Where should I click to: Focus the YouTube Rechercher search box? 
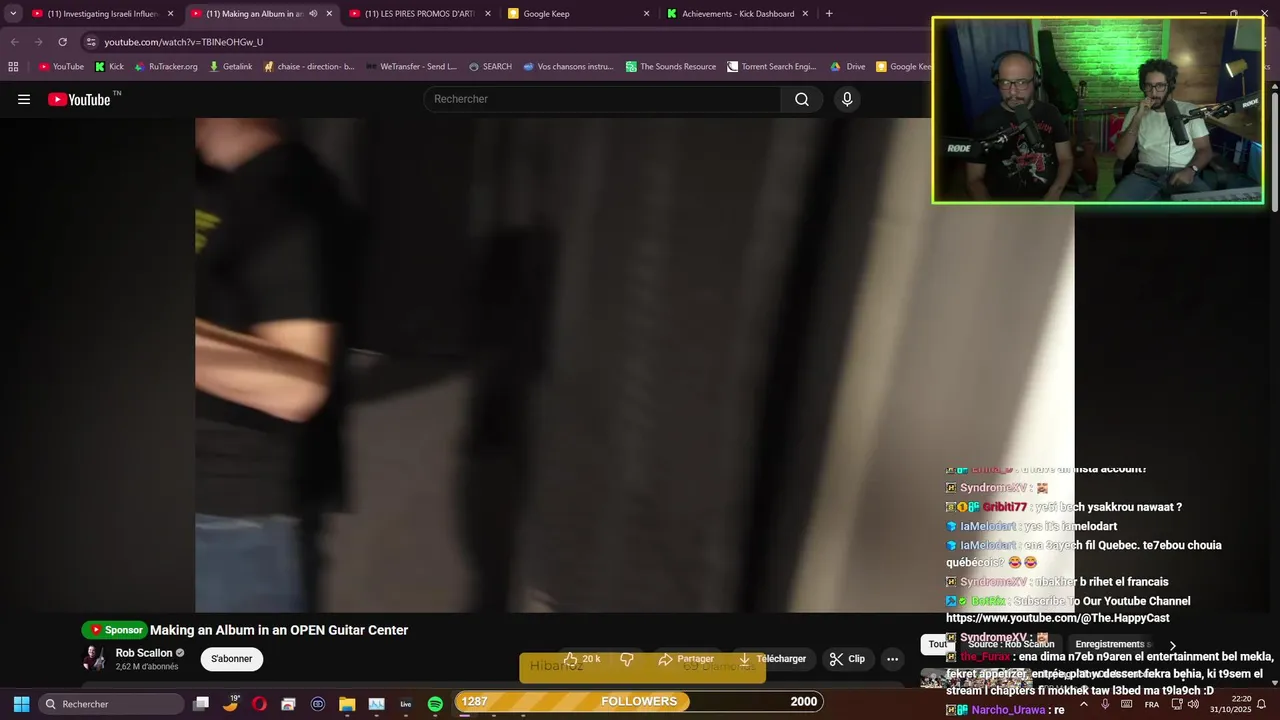602,99
